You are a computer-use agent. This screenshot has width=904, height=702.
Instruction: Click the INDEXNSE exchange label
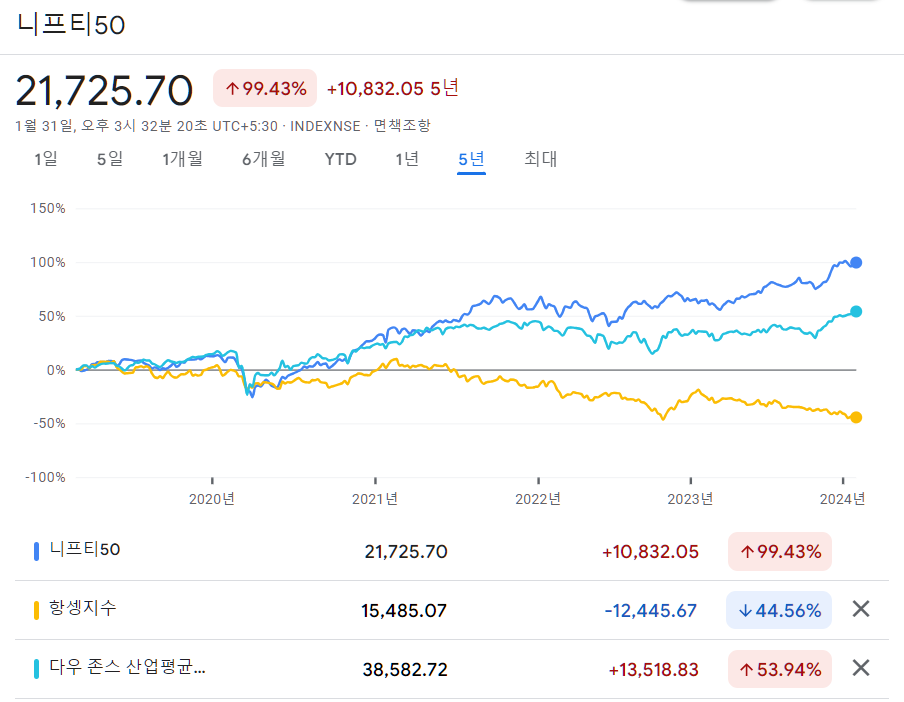click(325, 126)
